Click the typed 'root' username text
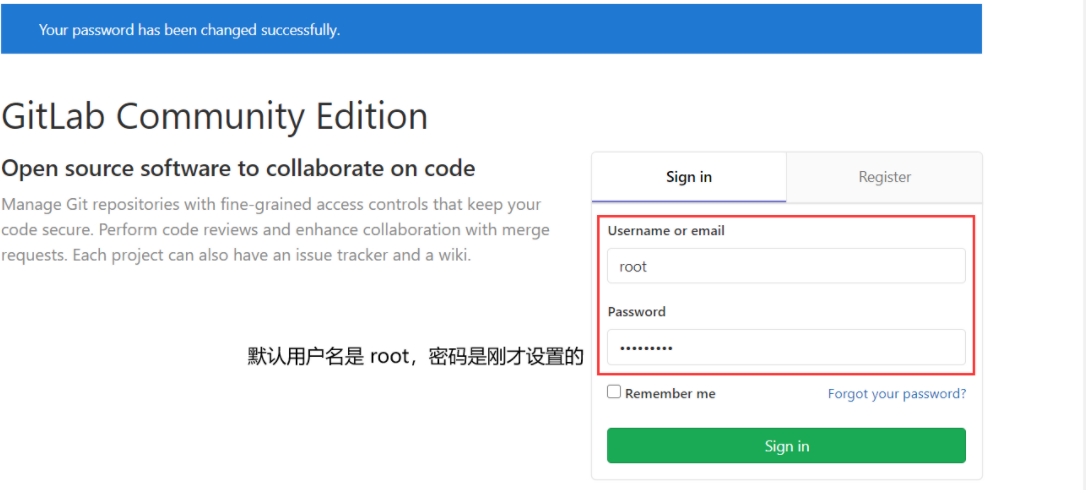The width and height of the screenshot is (1086, 490). click(633, 267)
